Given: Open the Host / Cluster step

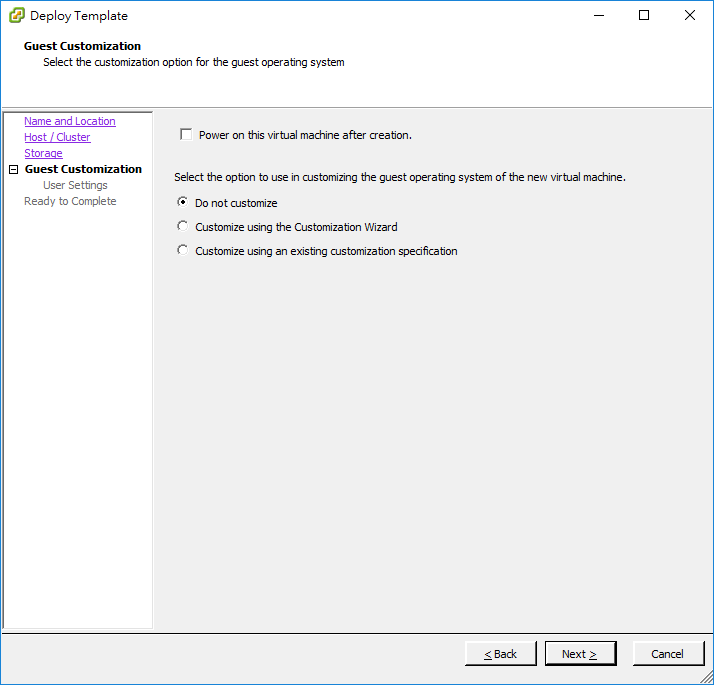Looking at the screenshot, I should tap(57, 137).
